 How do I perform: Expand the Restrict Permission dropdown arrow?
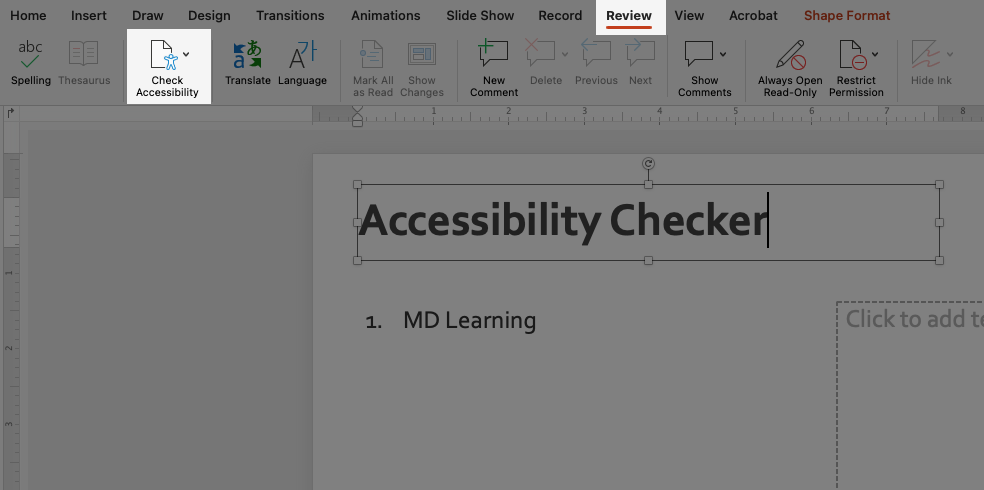pyautogui.click(x=875, y=54)
